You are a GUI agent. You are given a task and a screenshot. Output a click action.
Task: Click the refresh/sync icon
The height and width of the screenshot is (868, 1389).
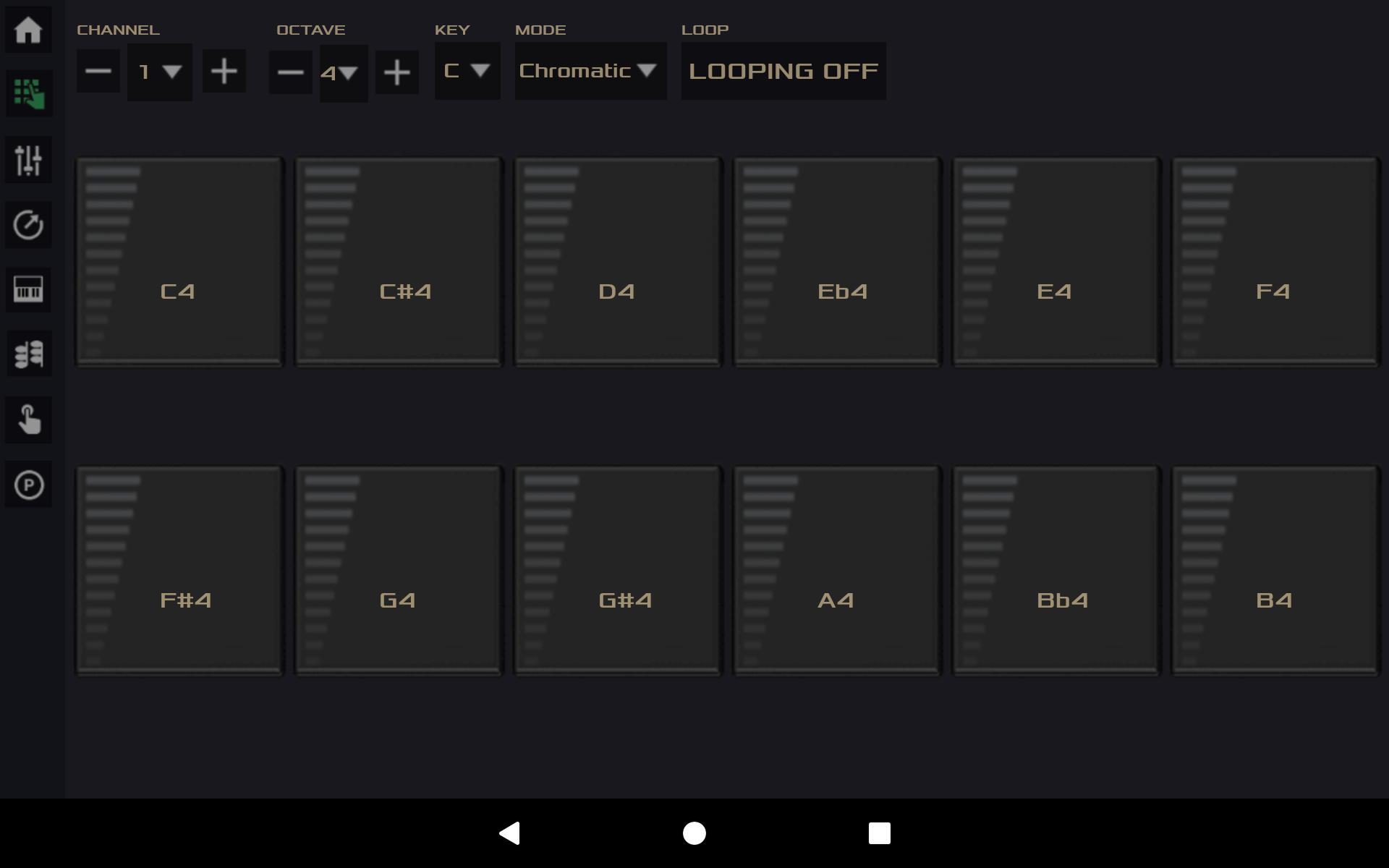pos(29,225)
